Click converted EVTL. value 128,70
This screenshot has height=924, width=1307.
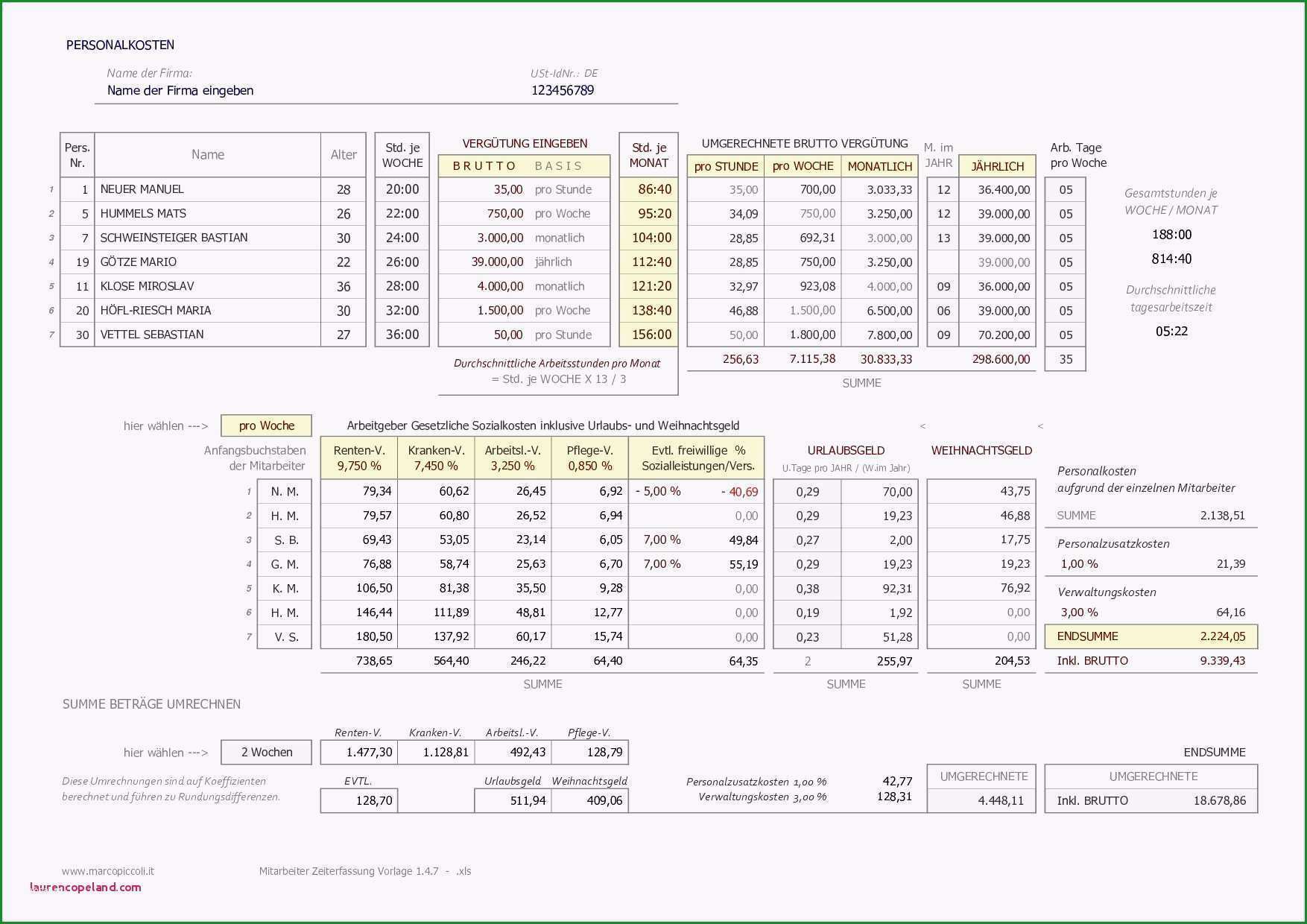[359, 801]
